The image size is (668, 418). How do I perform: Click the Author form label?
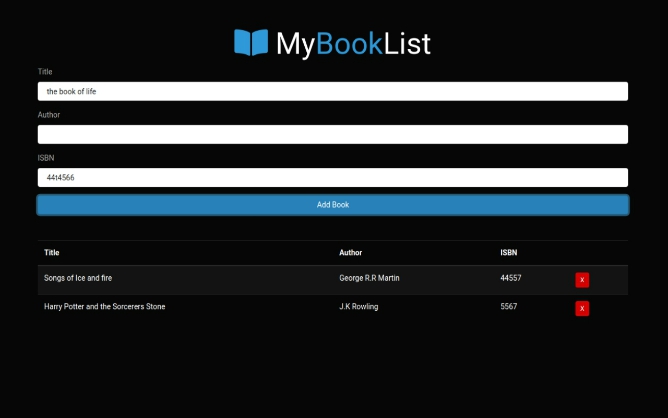pos(49,115)
